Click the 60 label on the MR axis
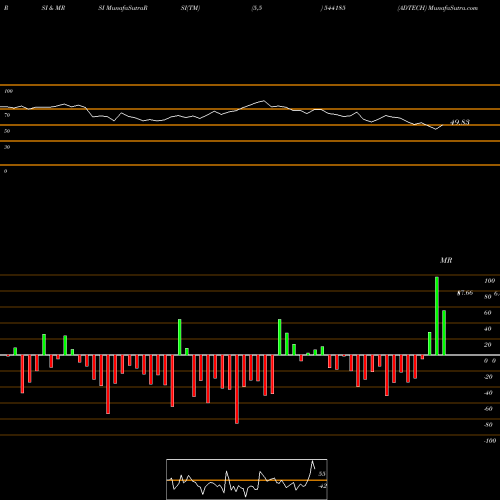 [x=487, y=313]
